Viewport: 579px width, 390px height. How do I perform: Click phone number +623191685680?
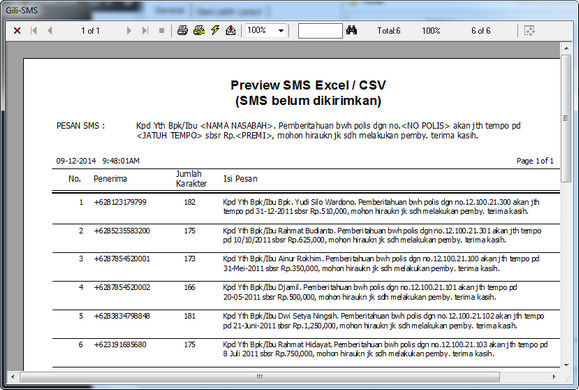[120, 345]
